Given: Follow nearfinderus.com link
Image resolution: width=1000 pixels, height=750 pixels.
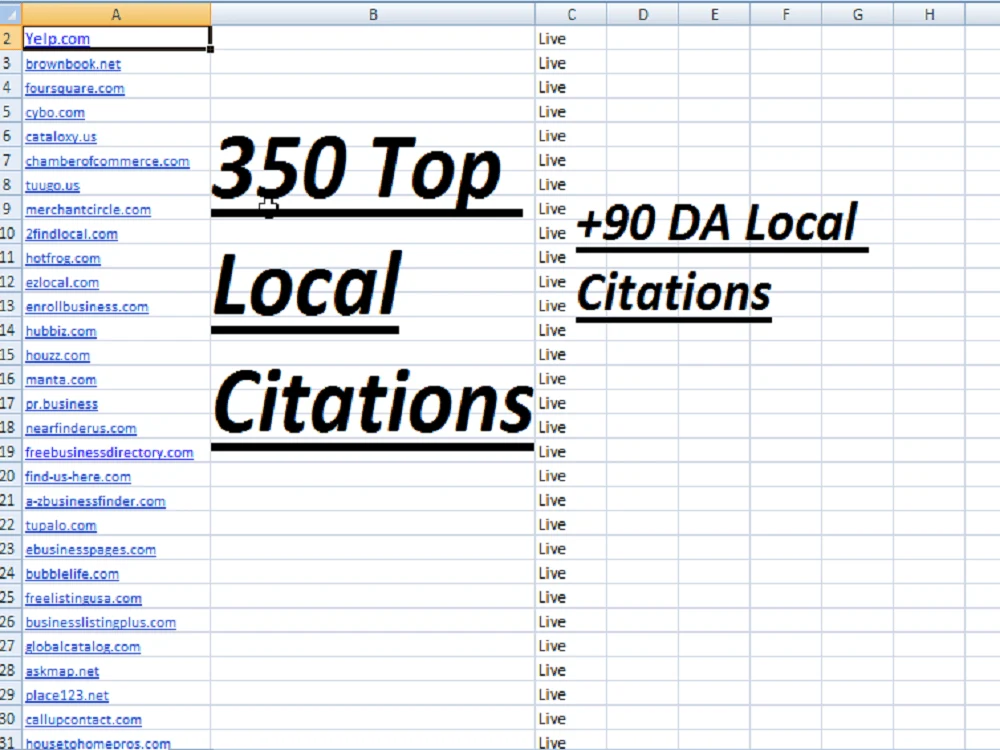Looking at the screenshot, I should click(x=80, y=429).
